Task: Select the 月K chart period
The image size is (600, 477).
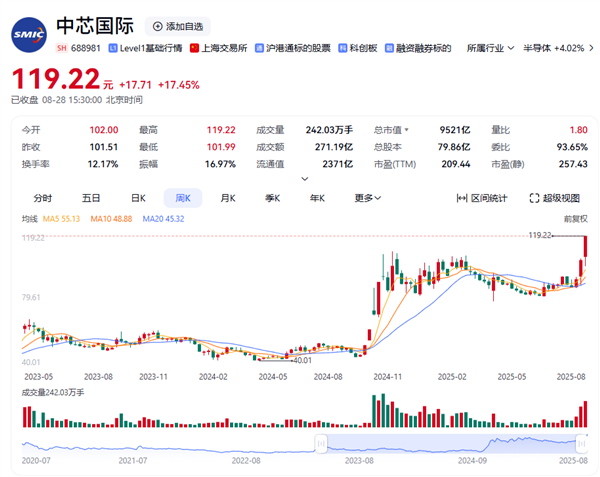Action: point(228,198)
